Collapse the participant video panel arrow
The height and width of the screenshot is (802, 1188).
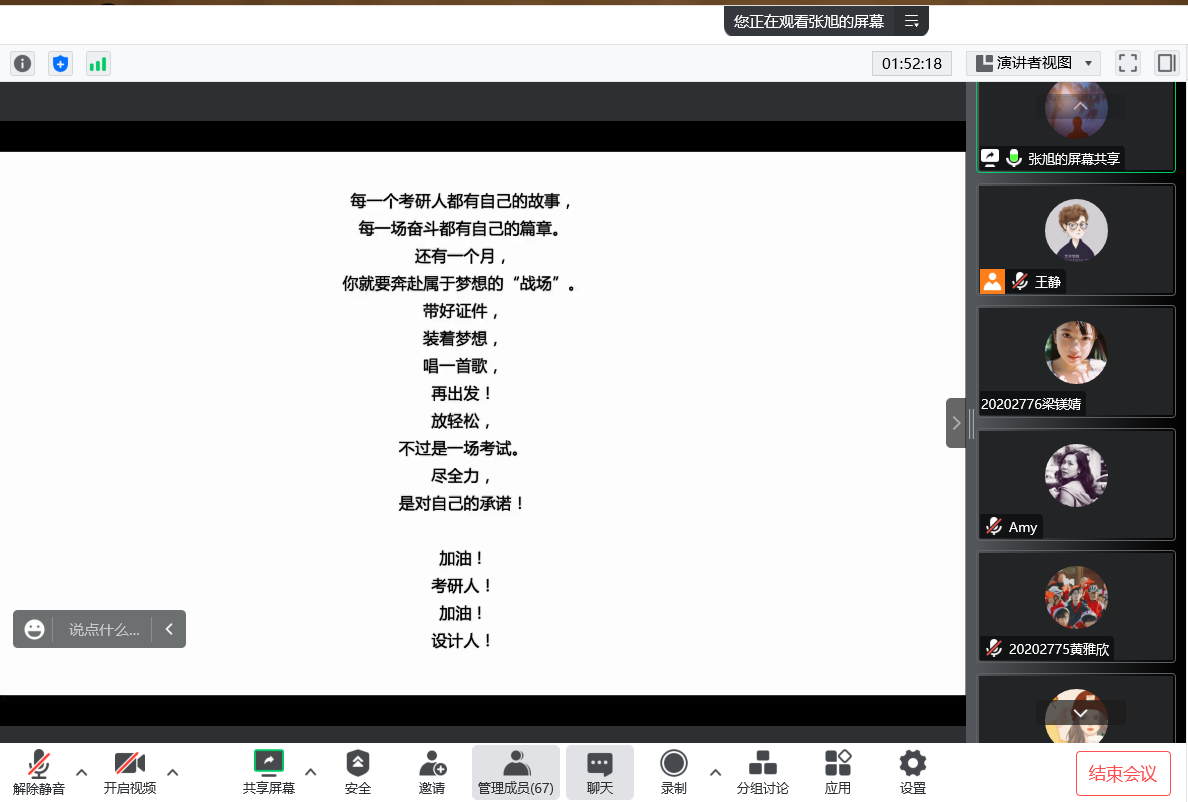tap(956, 423)
